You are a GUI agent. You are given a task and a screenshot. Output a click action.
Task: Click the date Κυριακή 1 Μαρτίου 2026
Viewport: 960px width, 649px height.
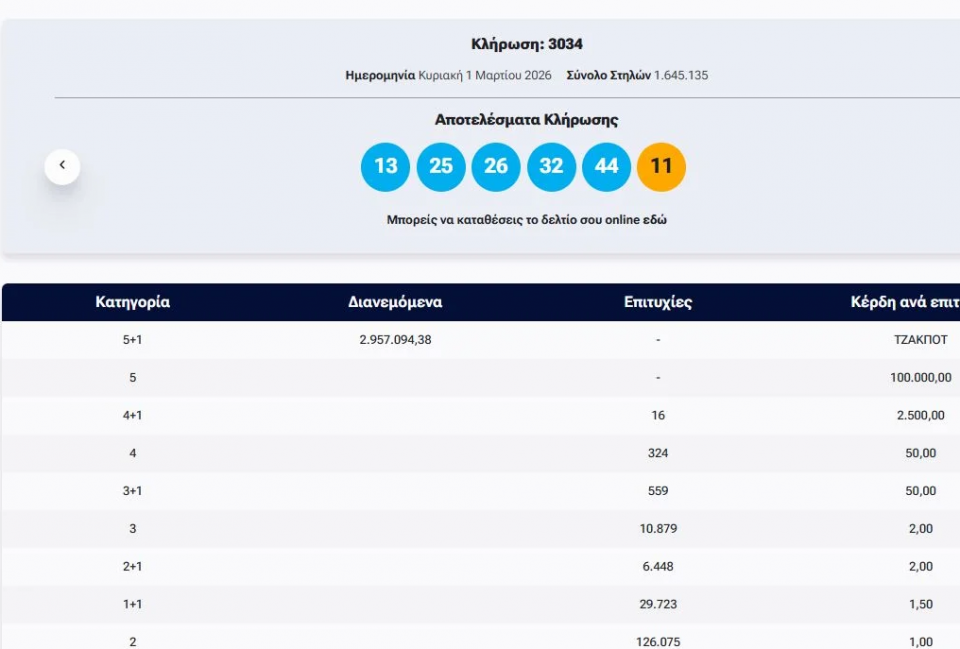(x=484, y=75)
